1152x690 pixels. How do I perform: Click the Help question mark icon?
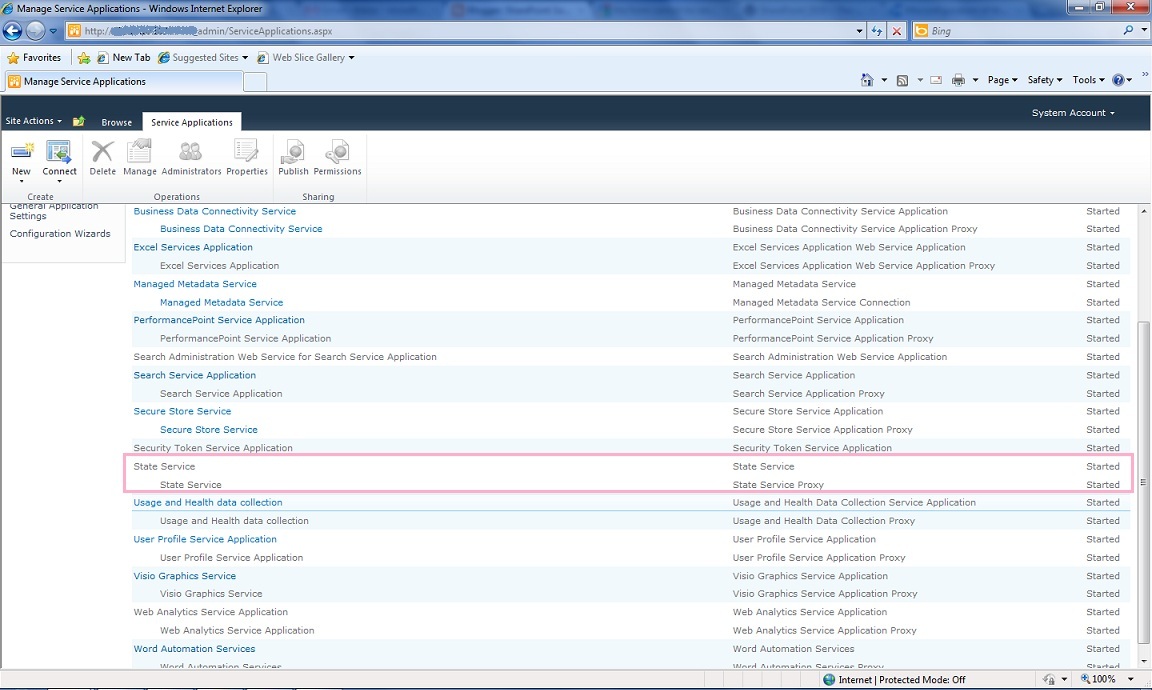click(x=1118, y=80)
